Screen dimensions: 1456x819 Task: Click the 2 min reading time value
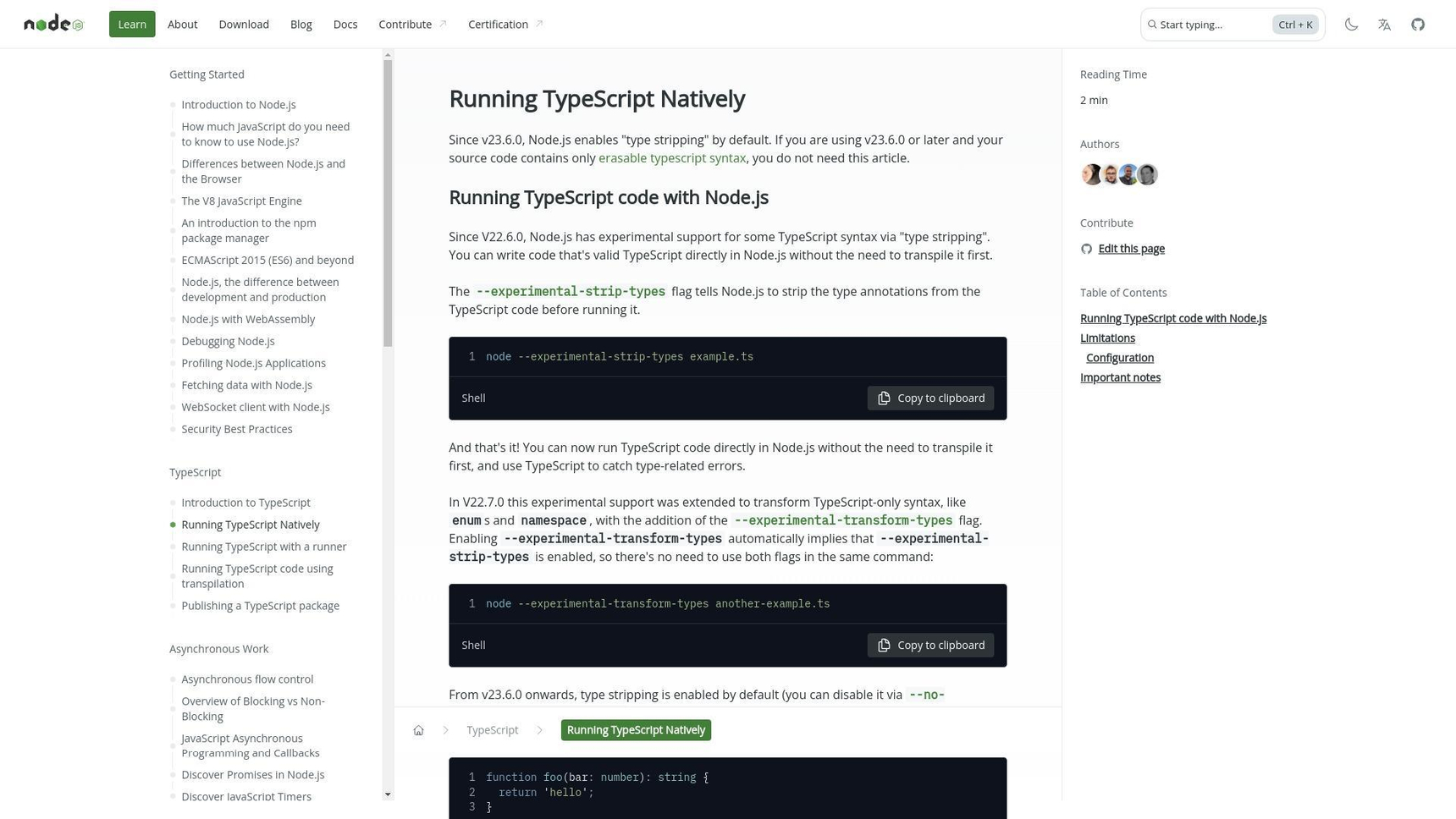pyautogui.click(x=1094, y=100)
